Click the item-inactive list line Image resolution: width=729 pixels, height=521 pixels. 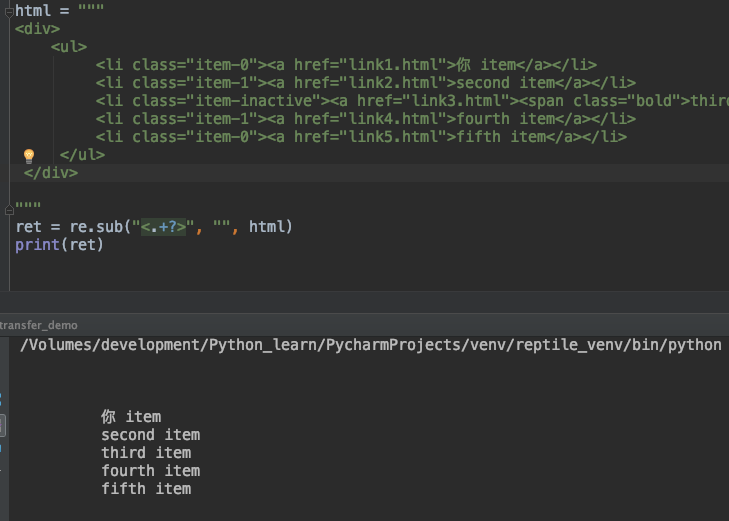point(412,101)
